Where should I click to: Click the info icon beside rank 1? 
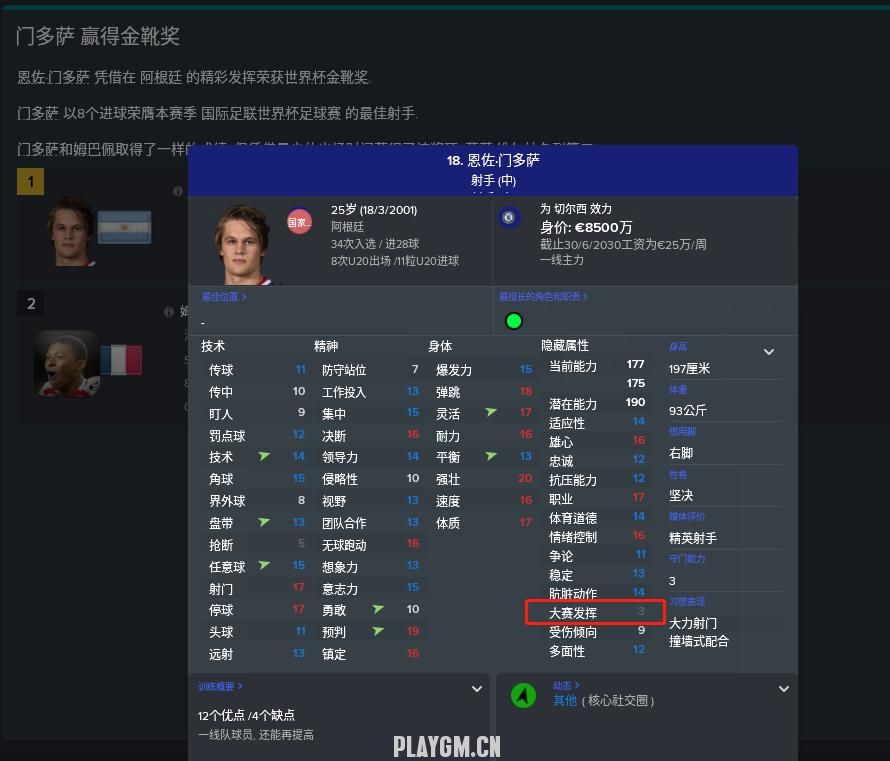point(178,191)
